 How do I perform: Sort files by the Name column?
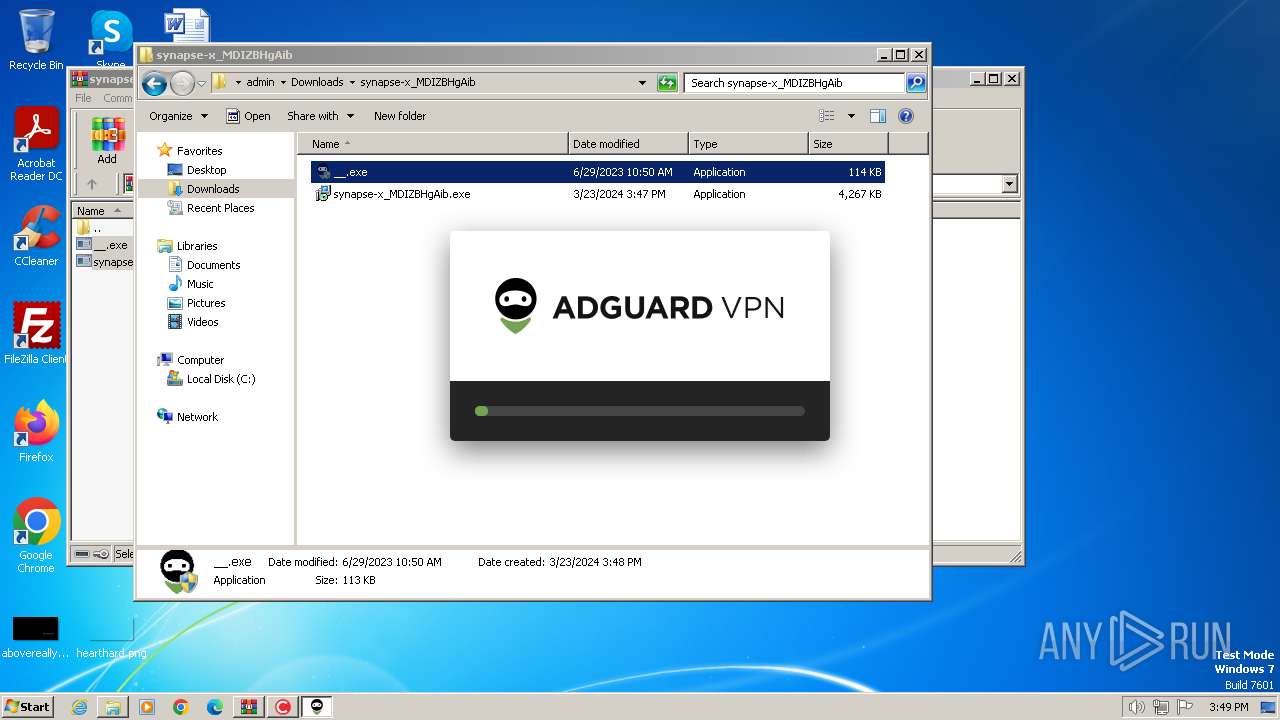click(x=432, y=144)
